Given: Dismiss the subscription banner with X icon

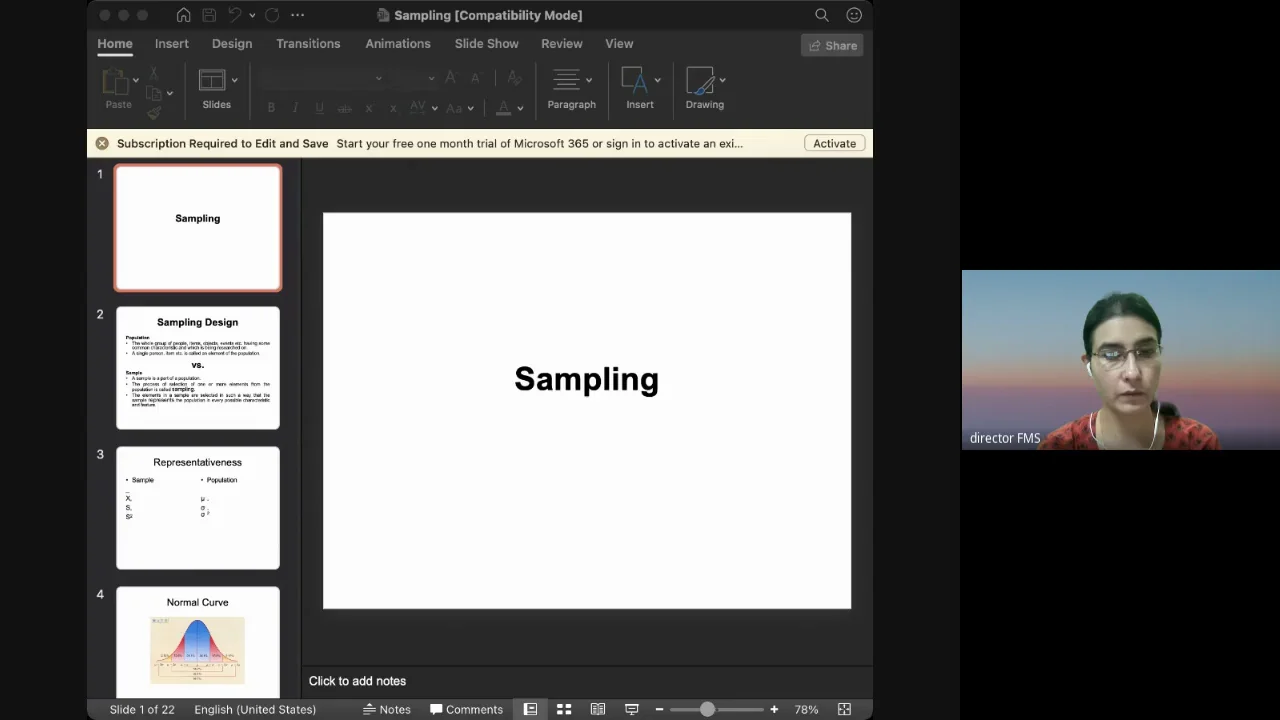Looking at the screenshot, I should (102, 143).
